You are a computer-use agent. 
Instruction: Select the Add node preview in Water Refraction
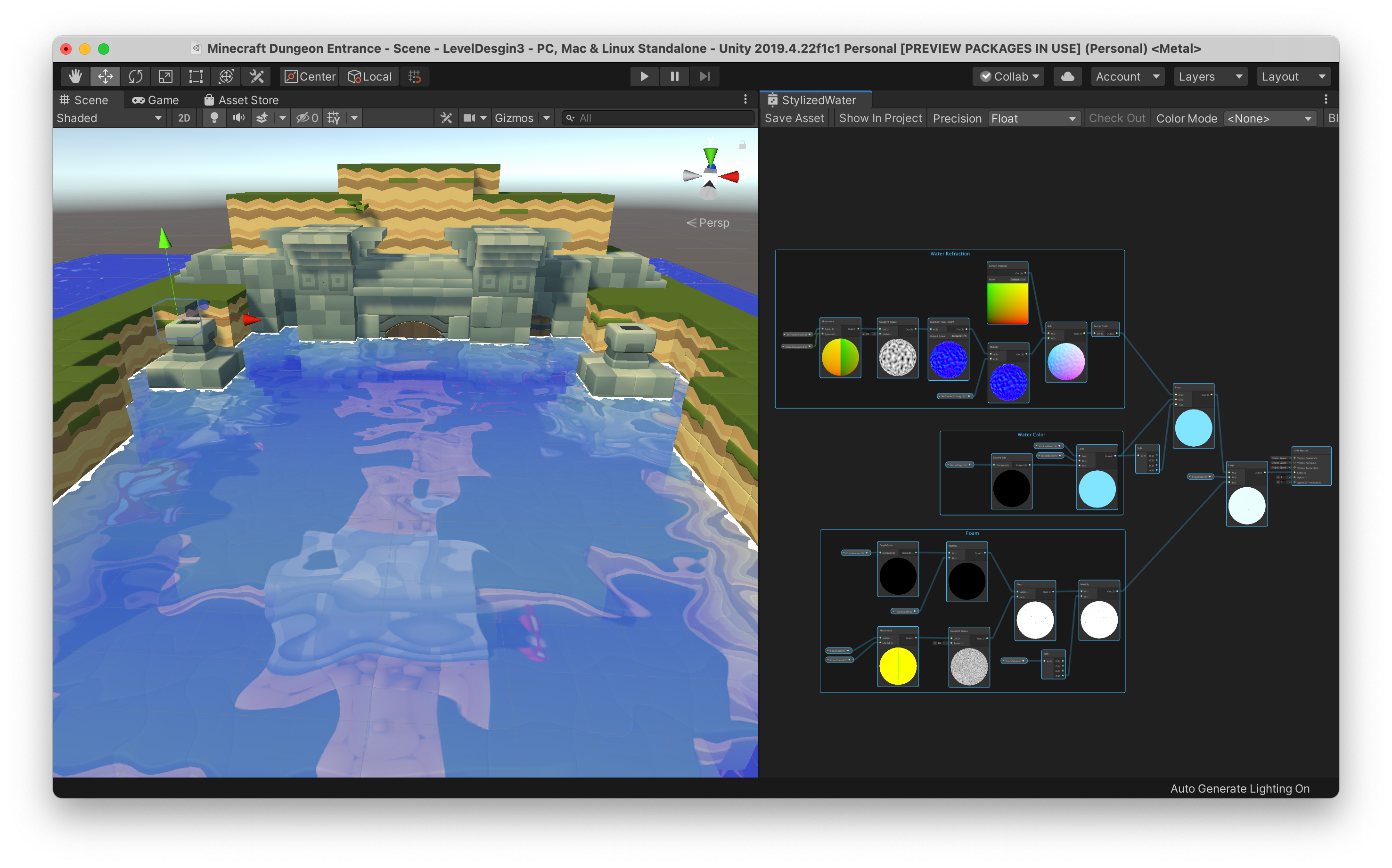1066,362
